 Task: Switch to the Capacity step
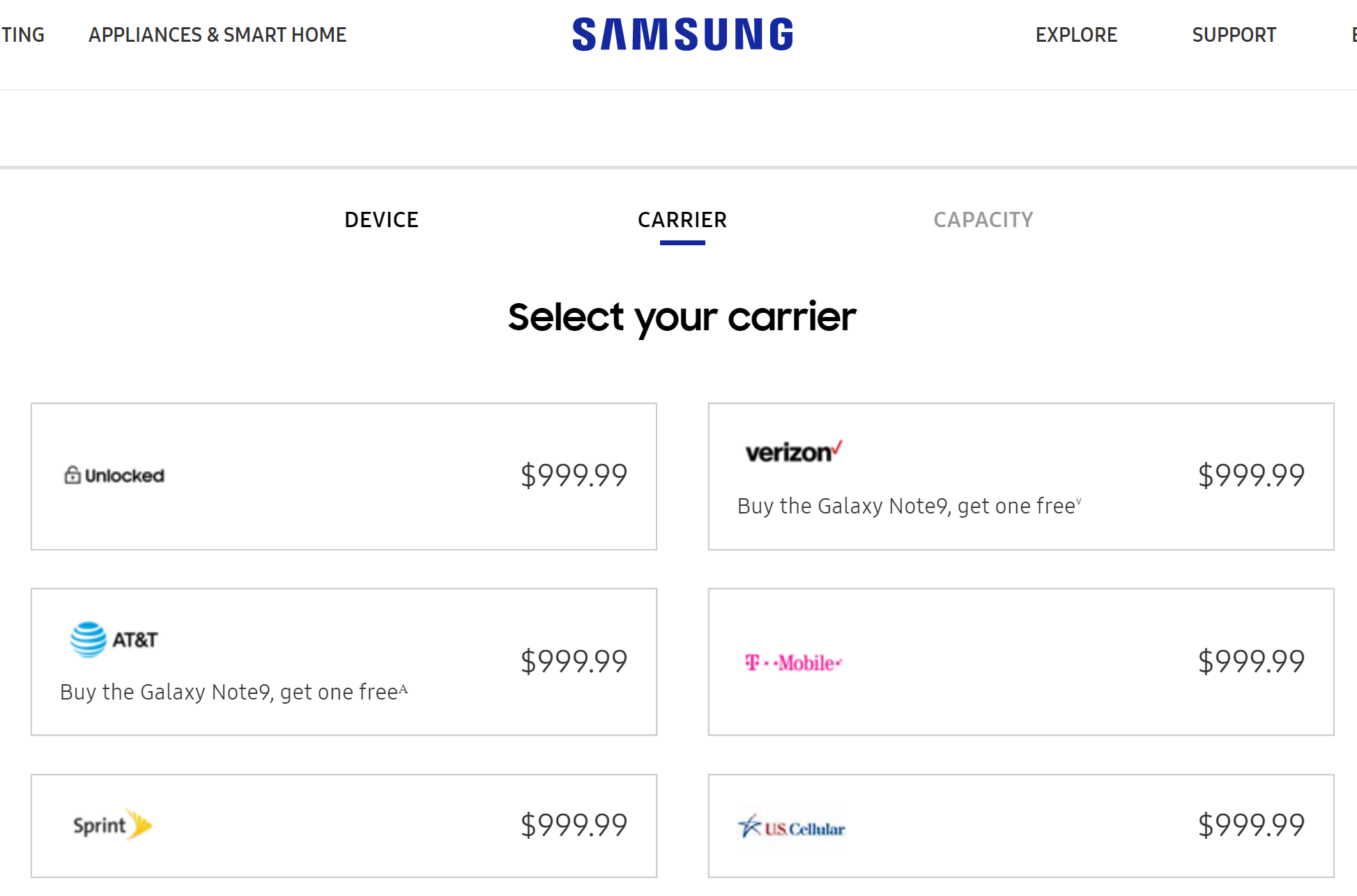[983, 220]
